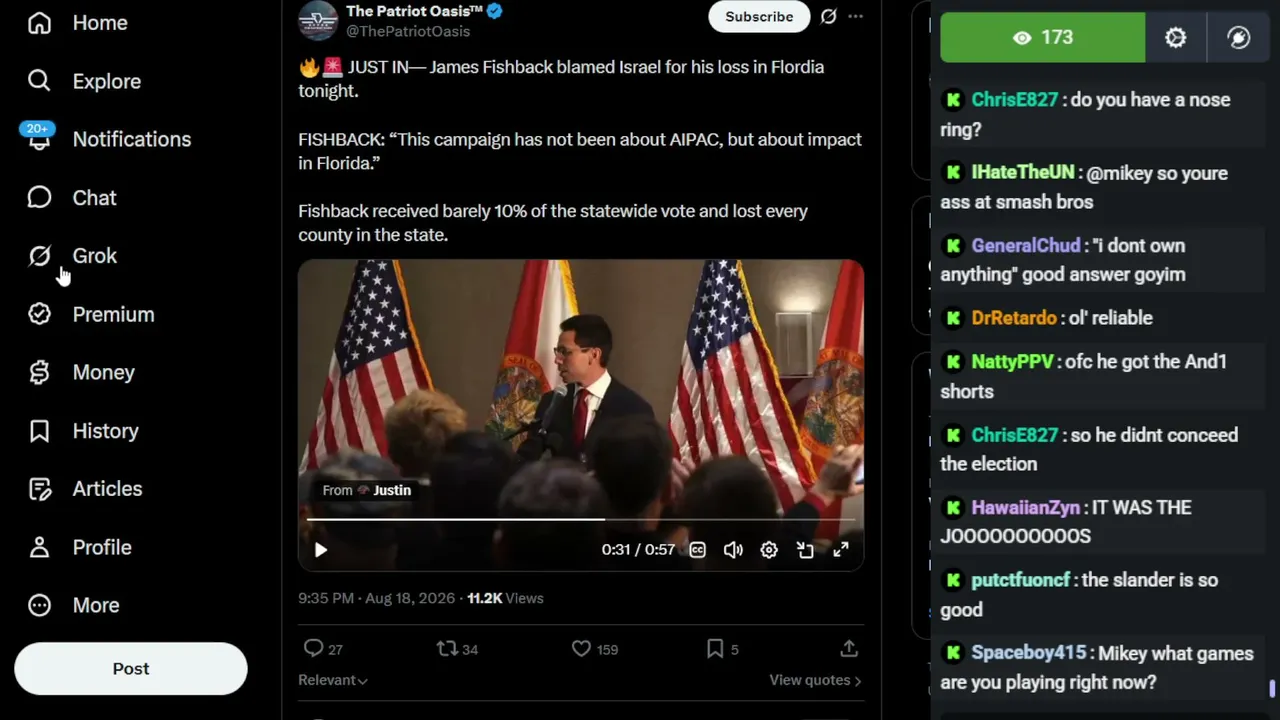Open the Notifications bell icon
Screen dimensions: 1280x720
[39, 139]
